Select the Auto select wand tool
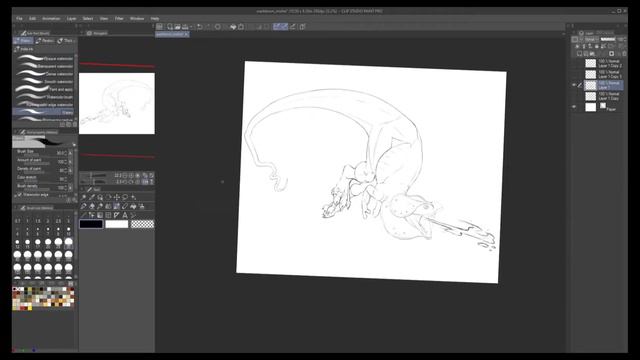The image size is (640, 360). click(x=133, y=197)
